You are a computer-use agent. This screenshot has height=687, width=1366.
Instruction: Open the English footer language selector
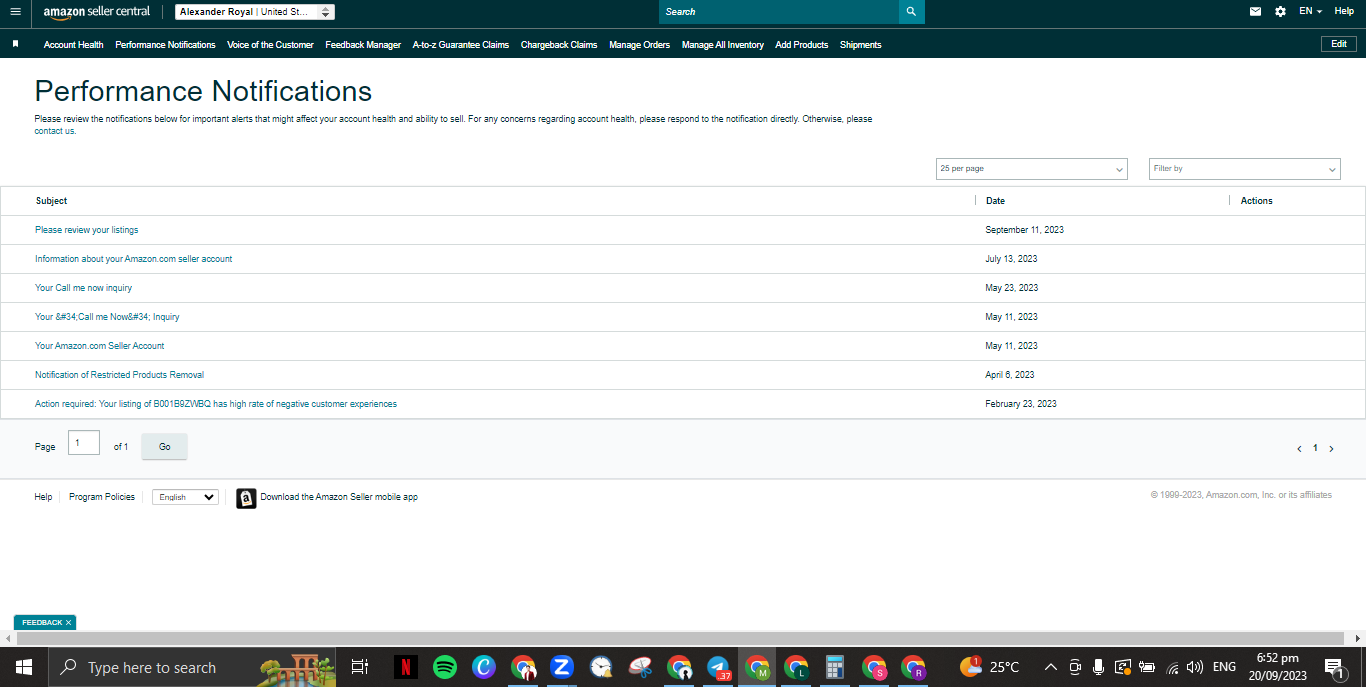(185, 497)
